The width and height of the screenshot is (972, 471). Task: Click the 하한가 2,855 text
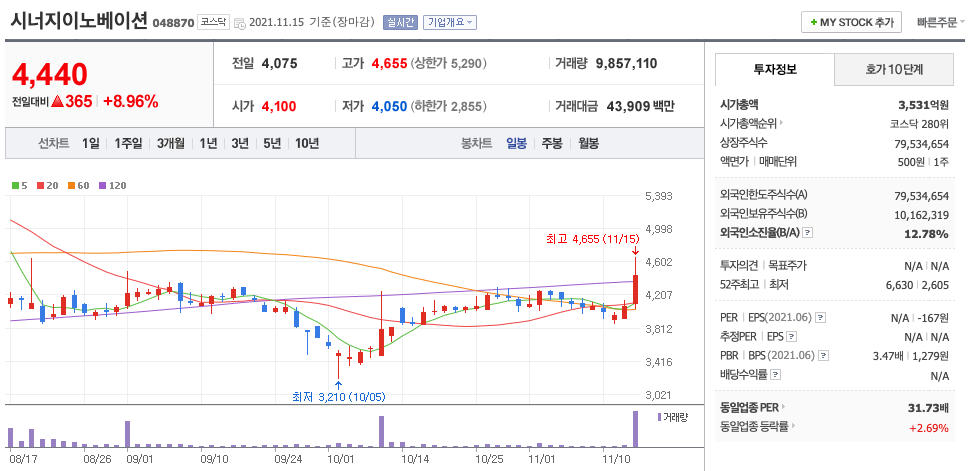(x=449, y=106)
